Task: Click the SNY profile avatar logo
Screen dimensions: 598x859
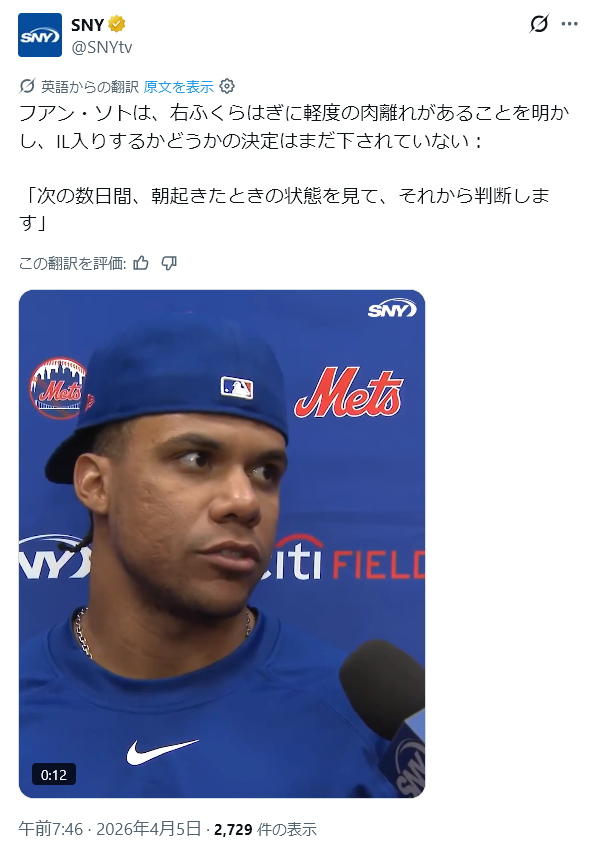Action: coord(39,35)
